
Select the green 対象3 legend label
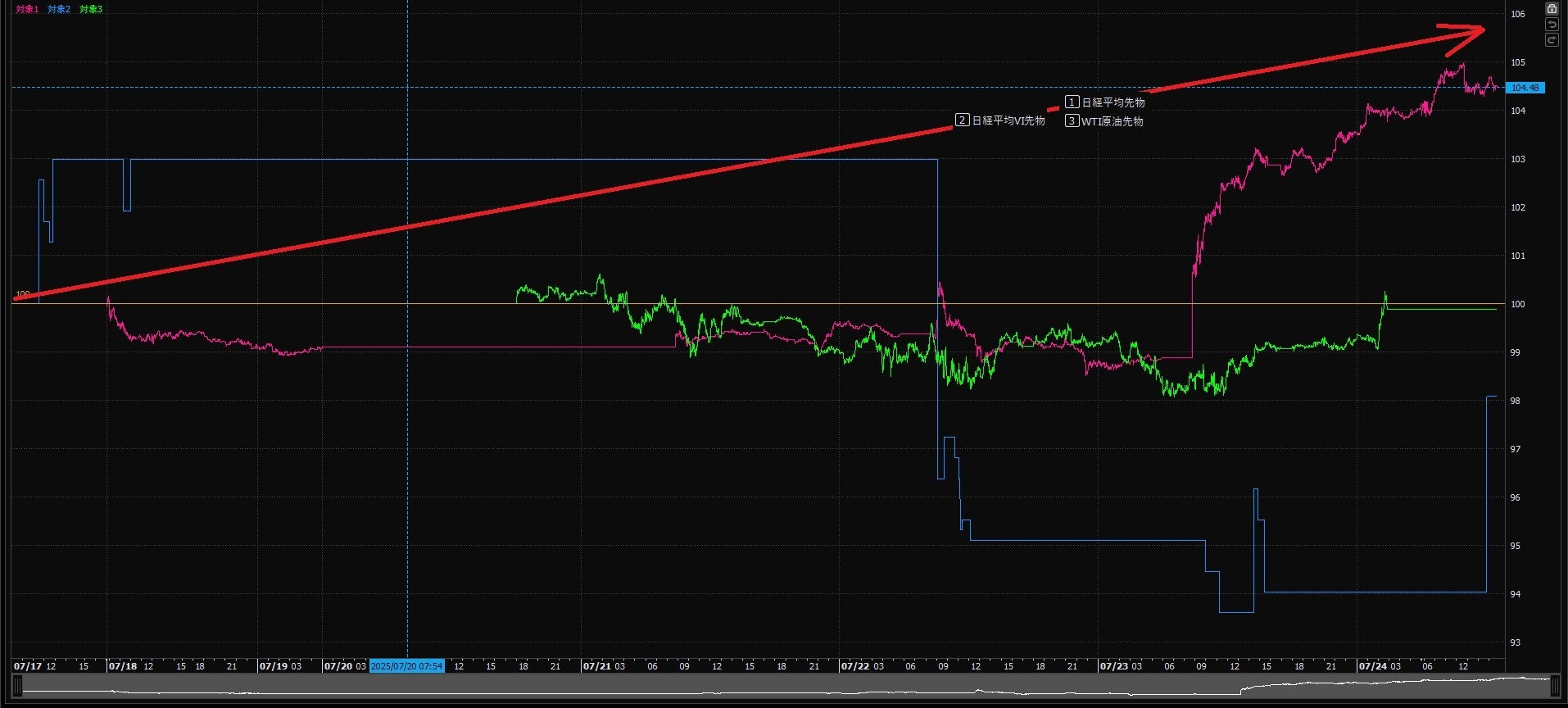click(x=91, y=10)
